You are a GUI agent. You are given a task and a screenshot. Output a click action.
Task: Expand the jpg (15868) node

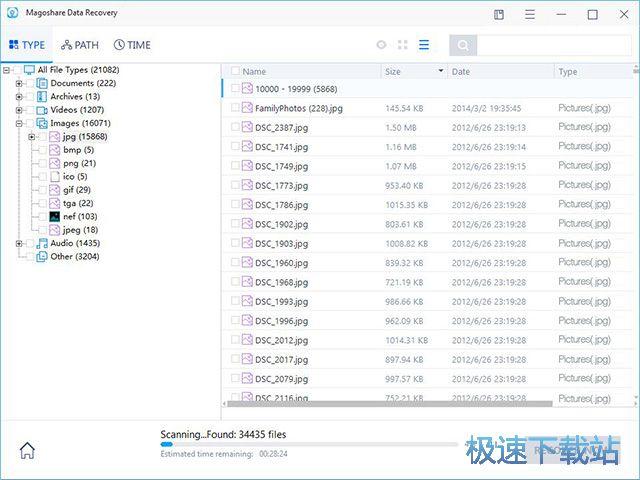(31, 137)
